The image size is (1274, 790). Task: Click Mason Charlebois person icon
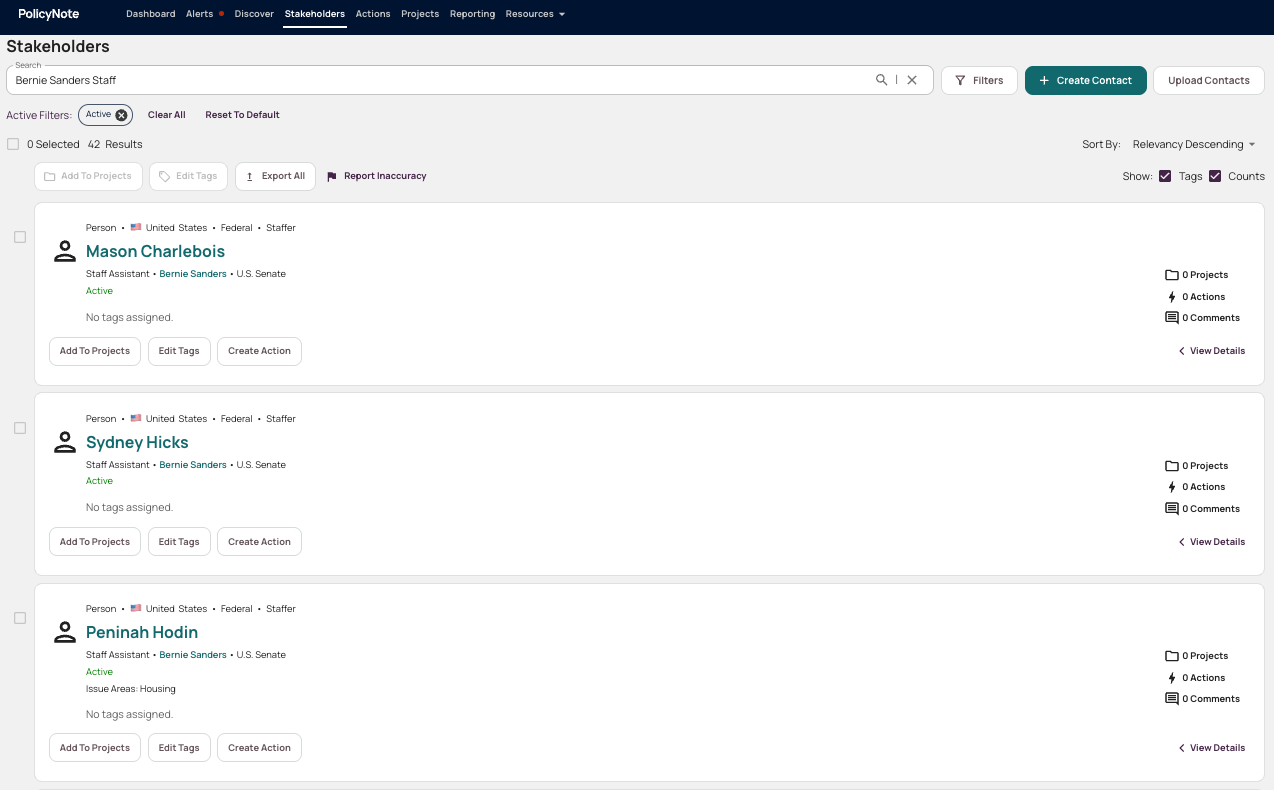point(65,252)
